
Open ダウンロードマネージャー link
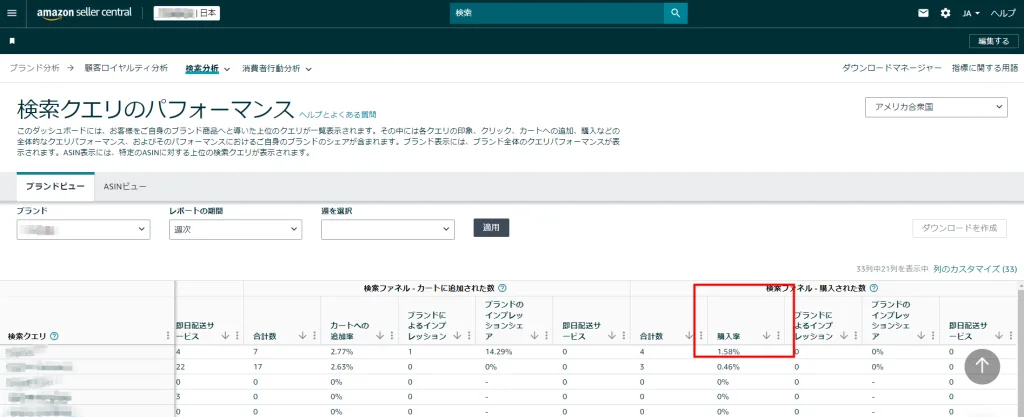point(892,68)
